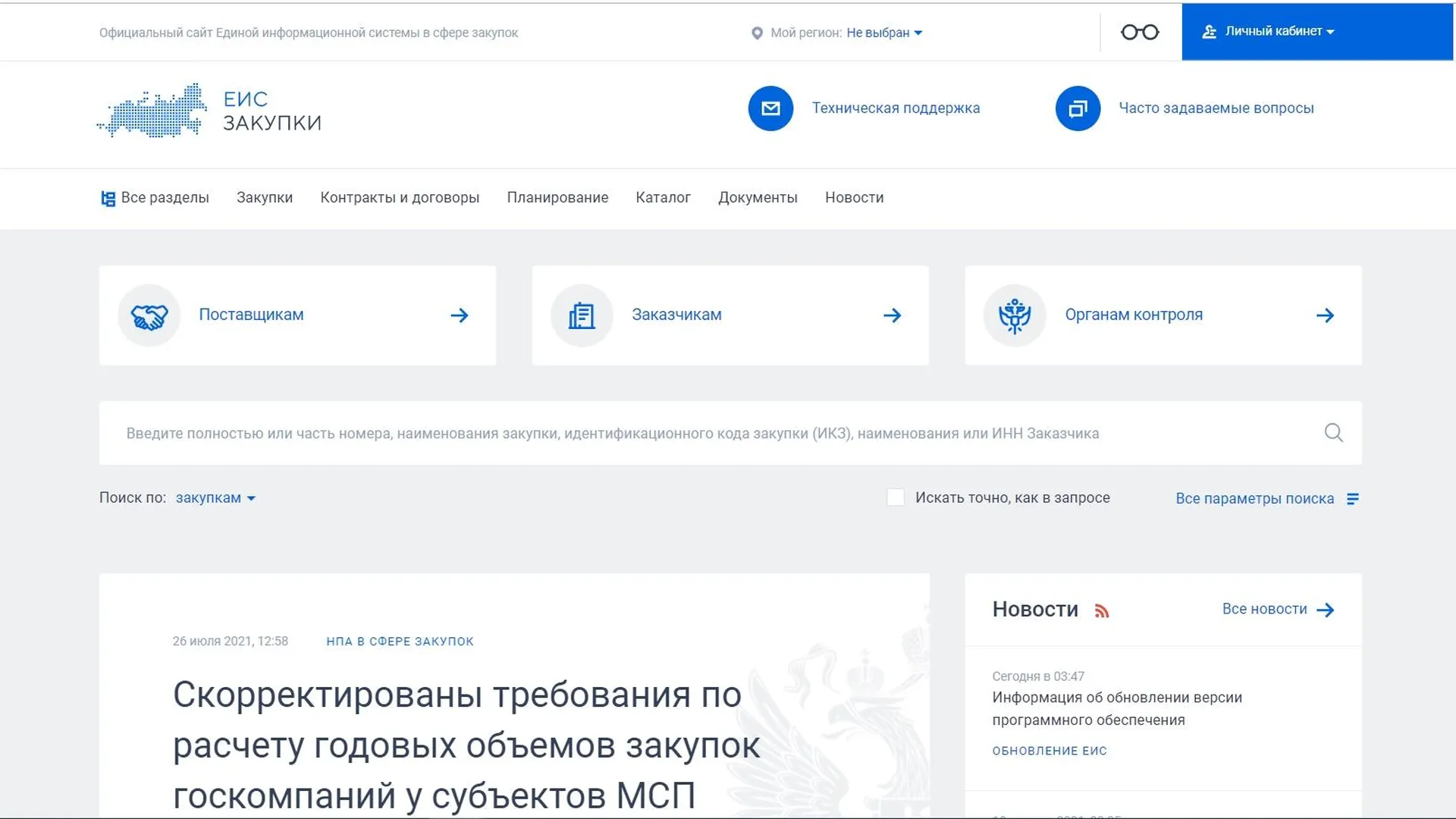1456x819 pixels.
Task: Click Все новости link
Action: pyautogui.click(x=1264, y=609)
